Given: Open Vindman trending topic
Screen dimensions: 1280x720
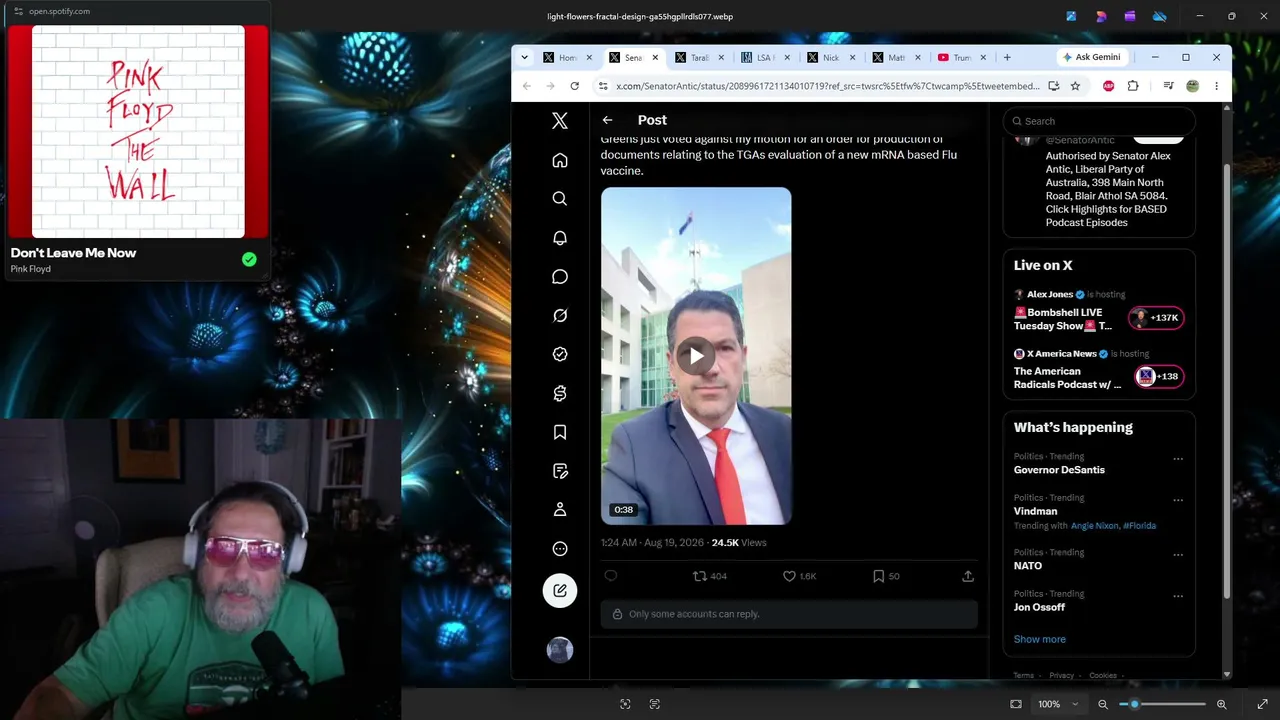Looking at the screenshot, I should click(1035, 511).
